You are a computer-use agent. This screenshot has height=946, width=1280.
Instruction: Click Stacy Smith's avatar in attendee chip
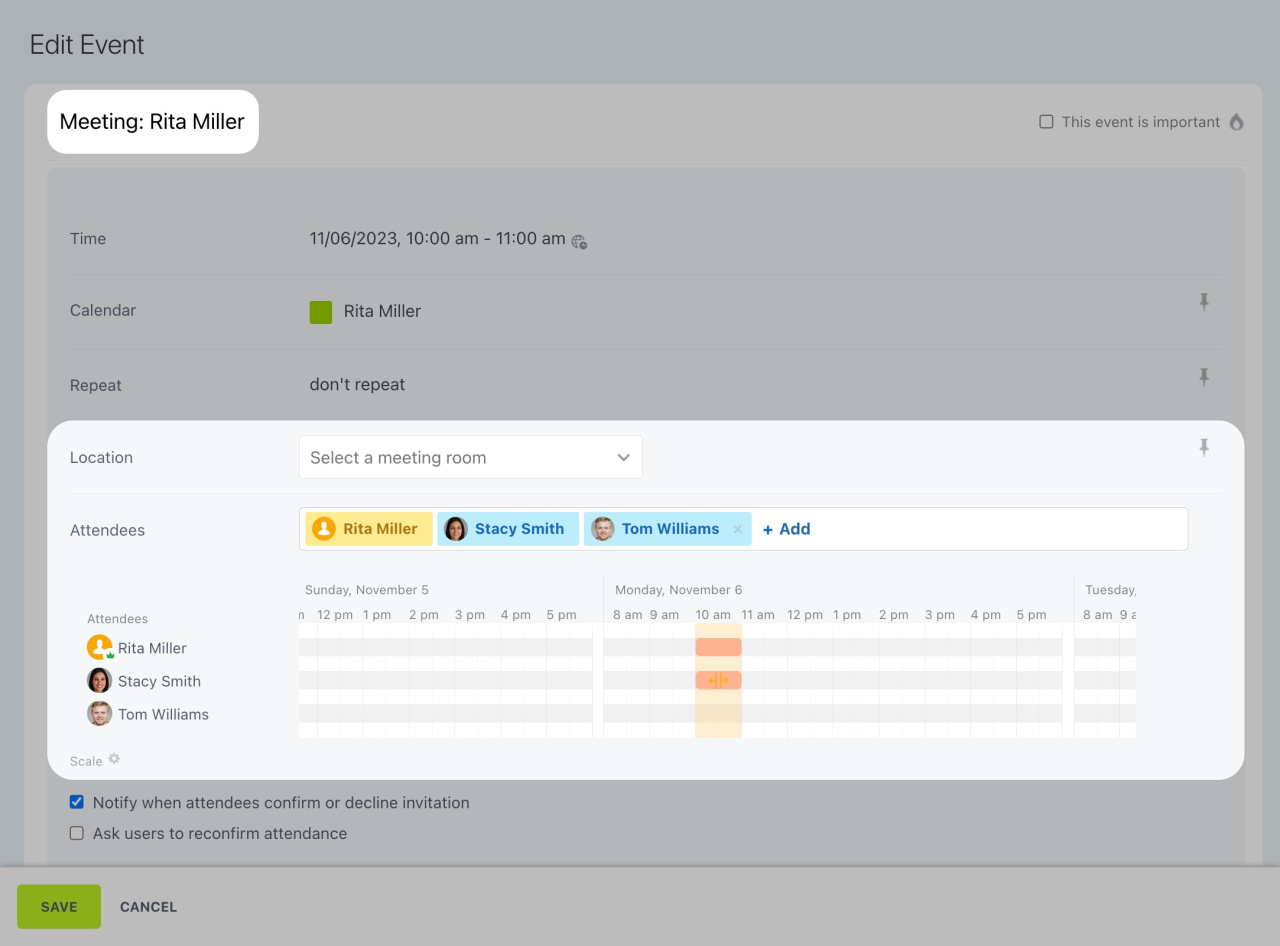pos(456,529)
